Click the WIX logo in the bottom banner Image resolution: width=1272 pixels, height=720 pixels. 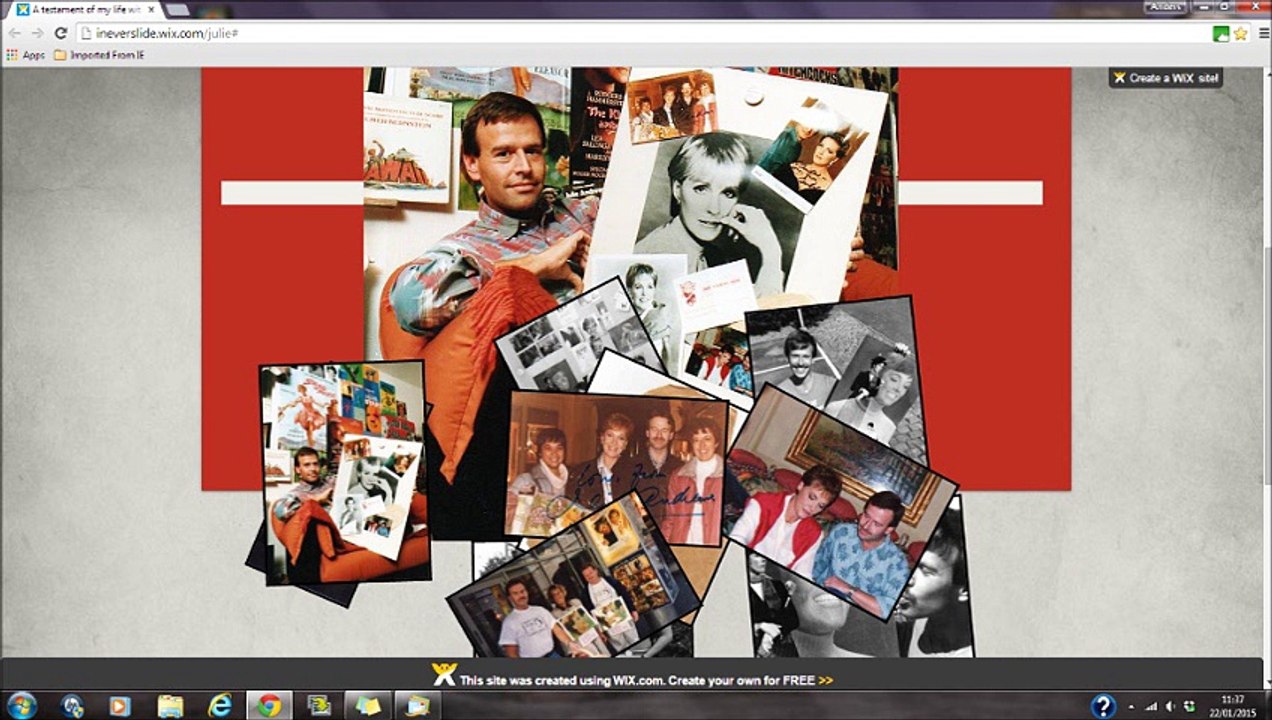point(444,675)
